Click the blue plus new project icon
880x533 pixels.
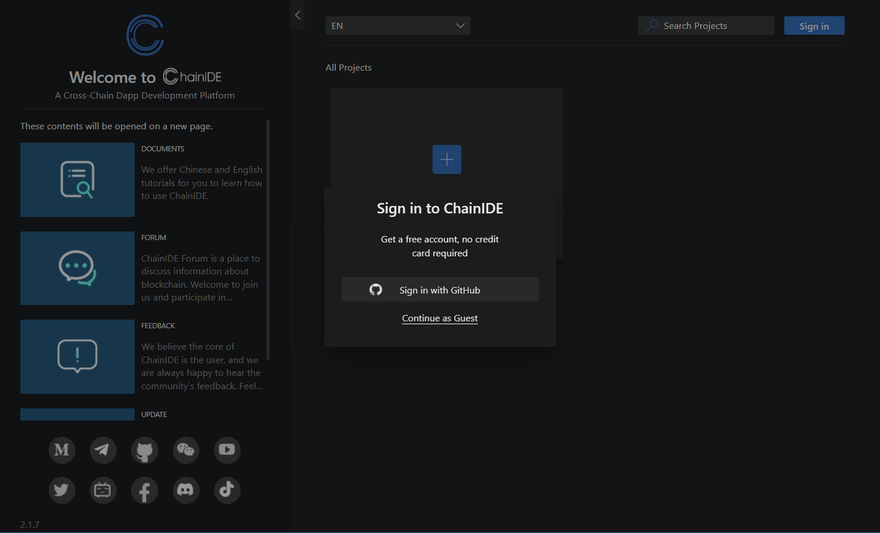coord(447,159)
